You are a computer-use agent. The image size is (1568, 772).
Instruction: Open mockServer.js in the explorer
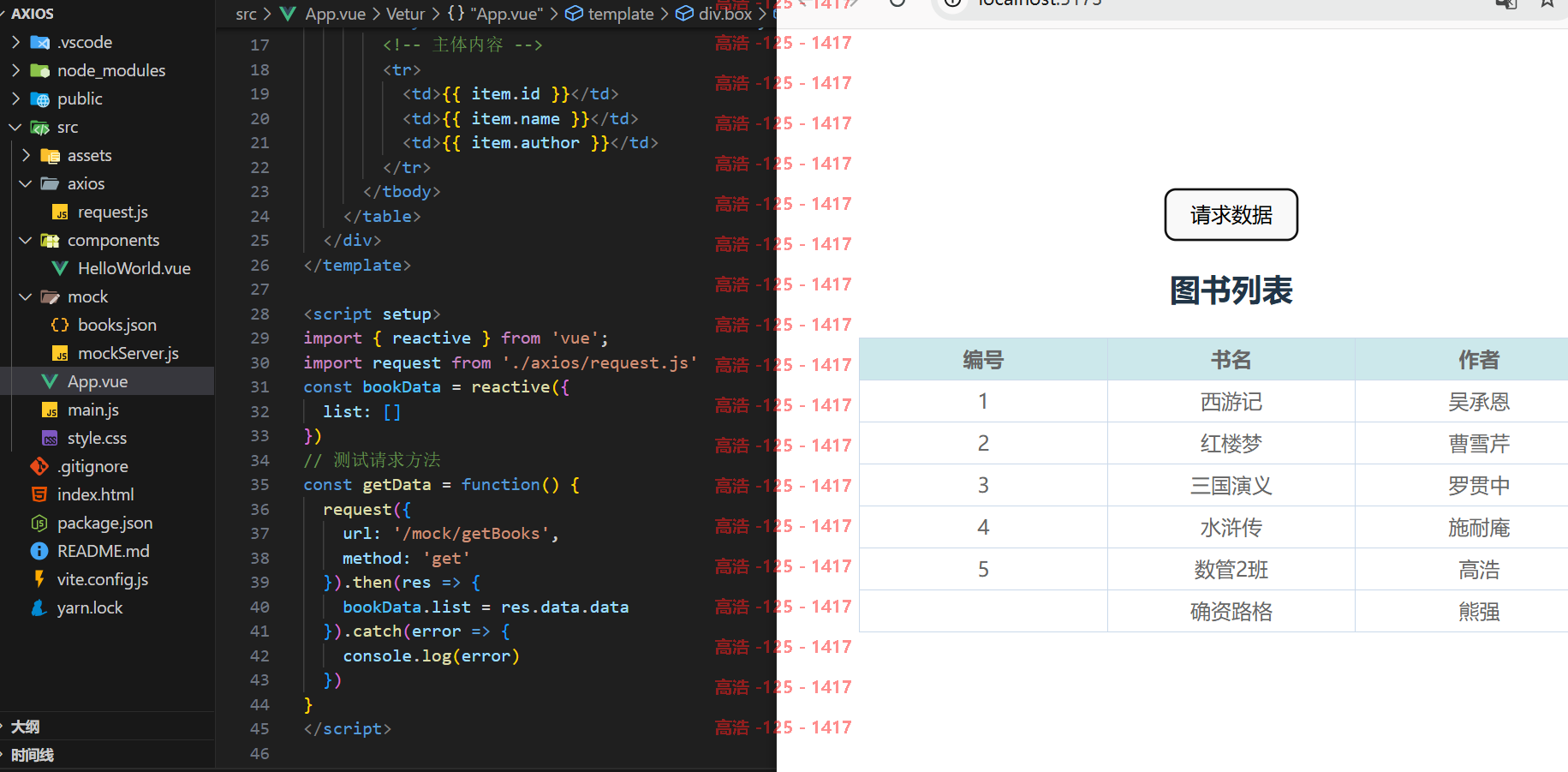point(128,353)
